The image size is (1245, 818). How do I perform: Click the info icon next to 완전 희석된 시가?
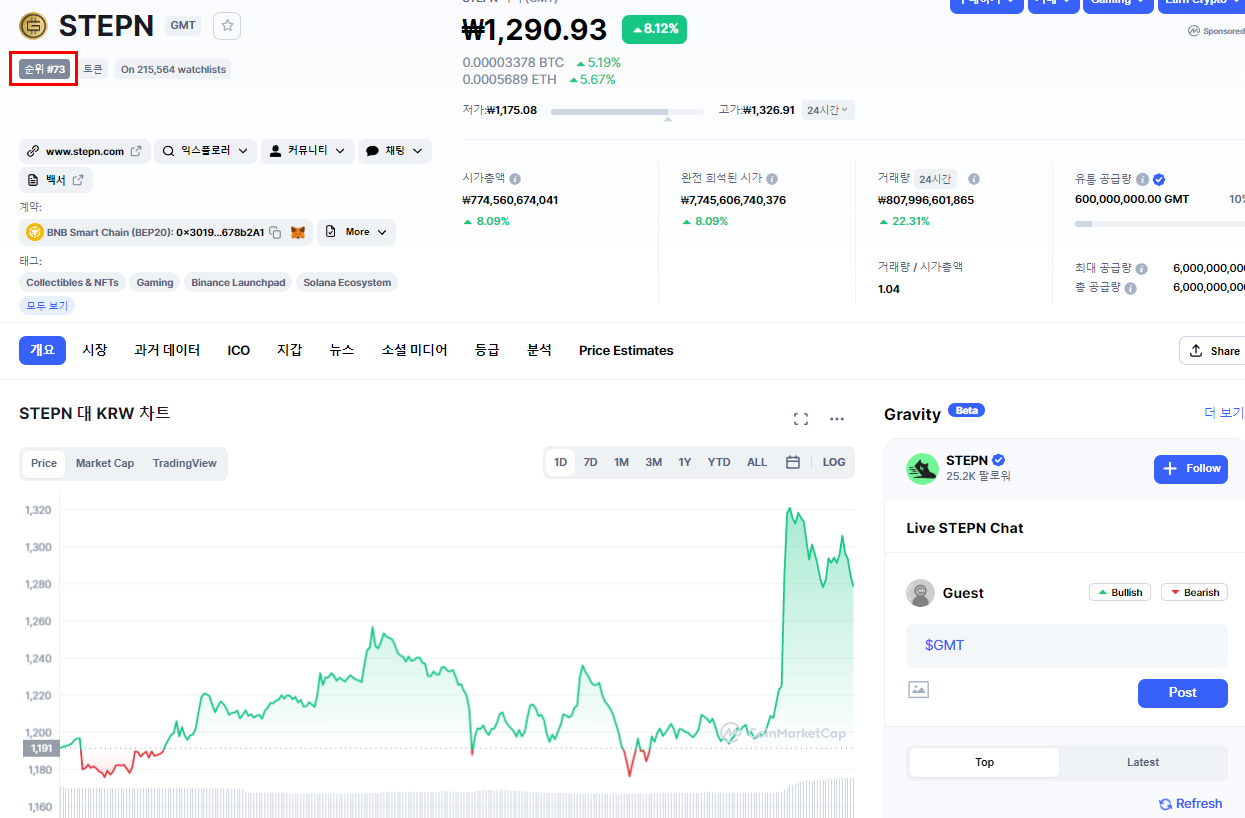pos(771,178)
